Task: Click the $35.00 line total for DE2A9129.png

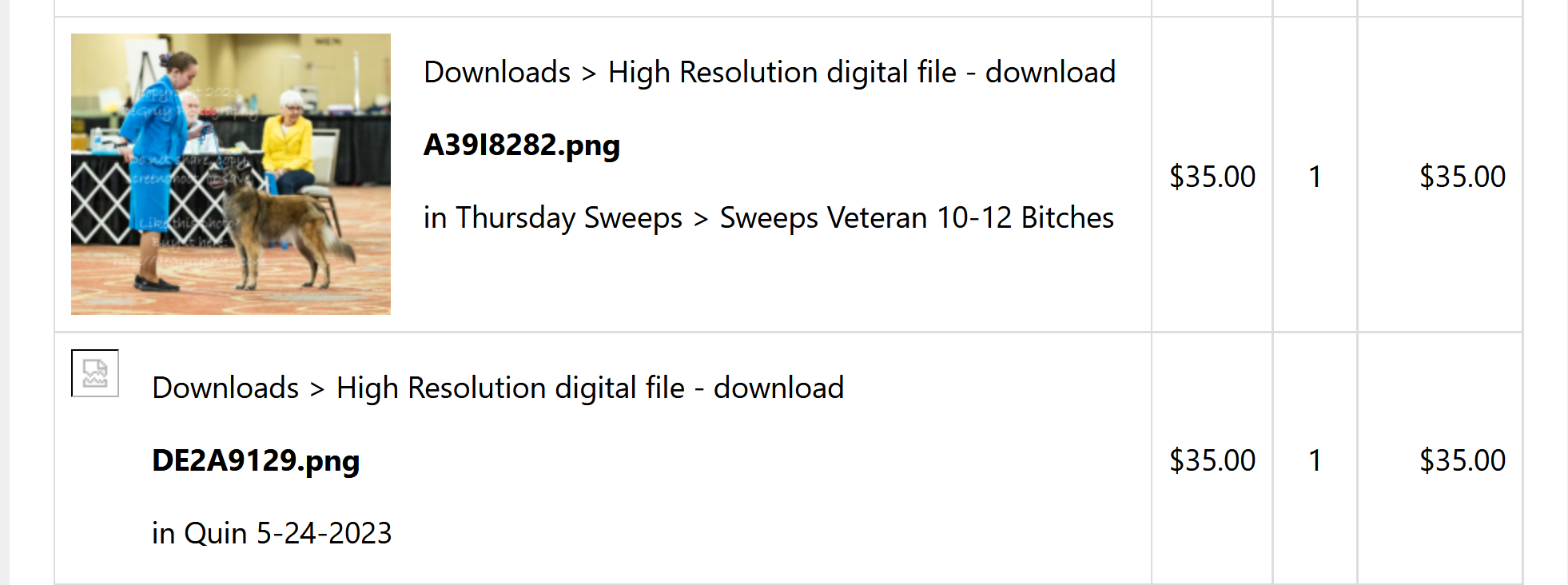Action: click(x=1463, y=460)
